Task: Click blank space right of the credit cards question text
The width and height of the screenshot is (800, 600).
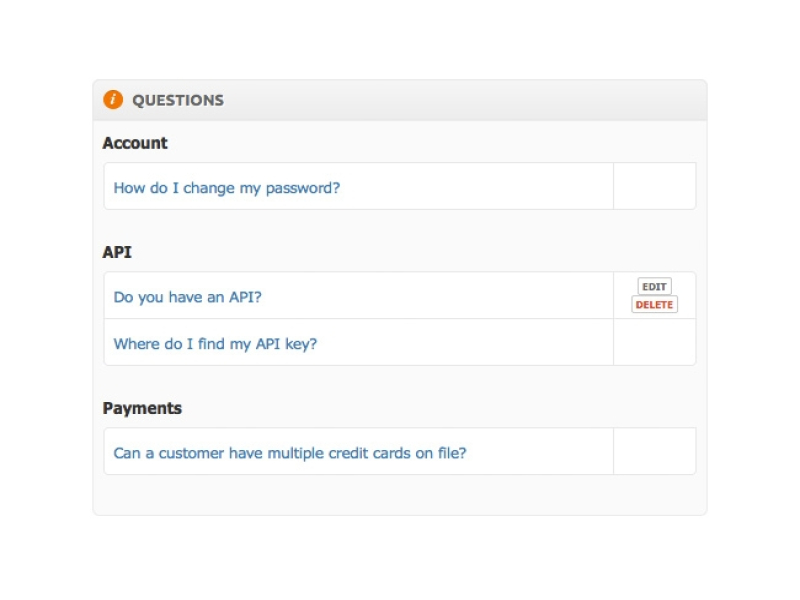Action: pos(540,452)
